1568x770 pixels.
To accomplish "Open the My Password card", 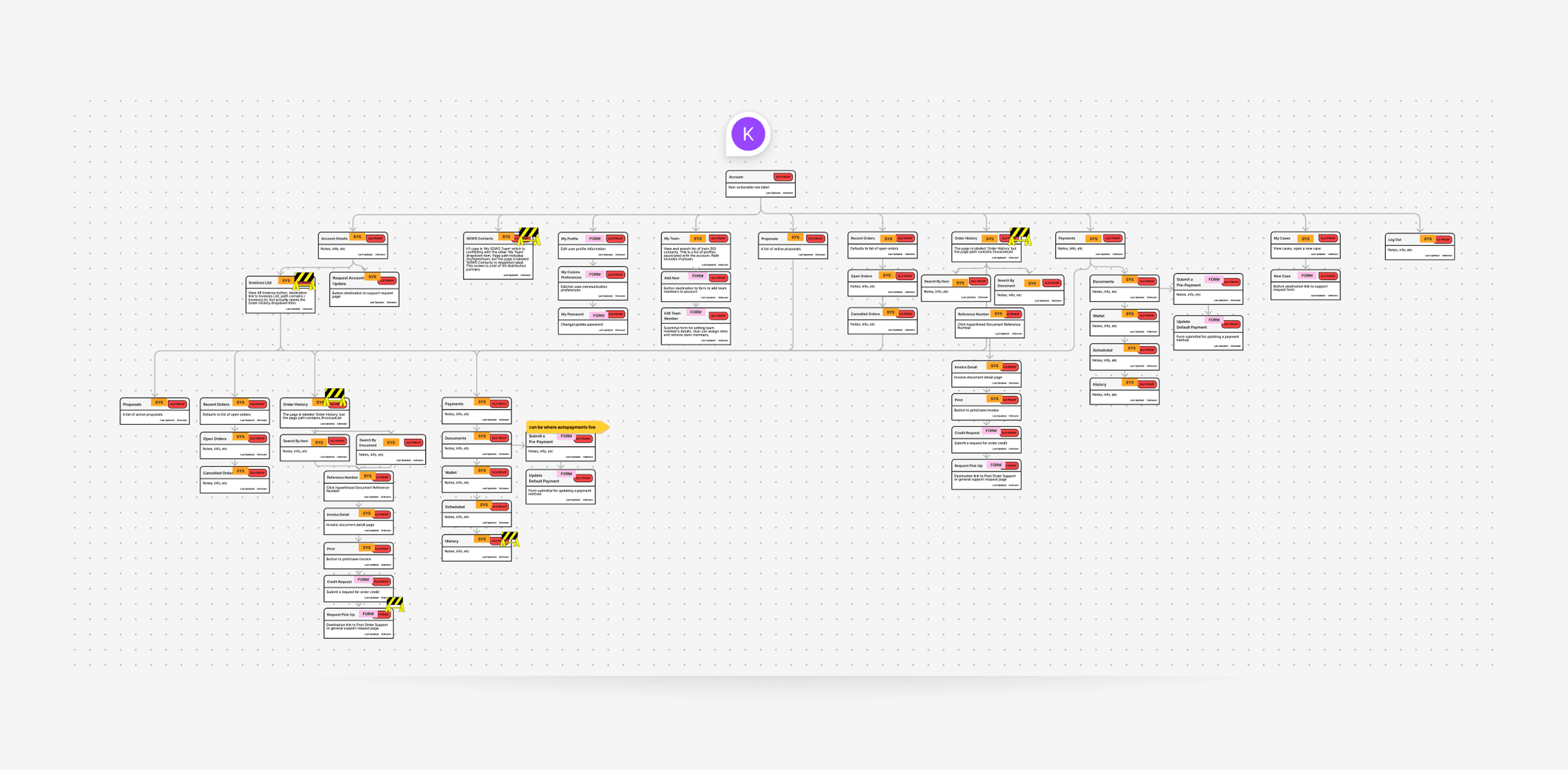I will tap(592, 322).
